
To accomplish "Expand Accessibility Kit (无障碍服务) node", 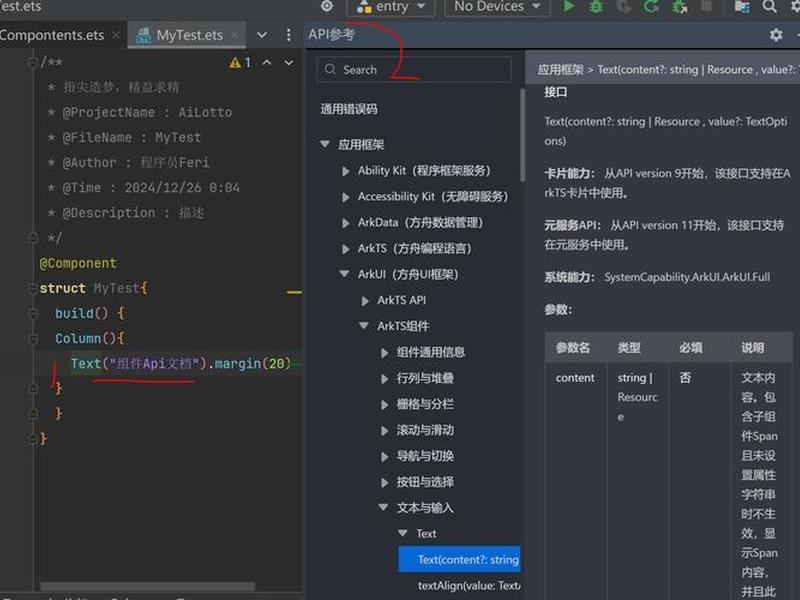I will pyautogui.click(x=345, y=197).
